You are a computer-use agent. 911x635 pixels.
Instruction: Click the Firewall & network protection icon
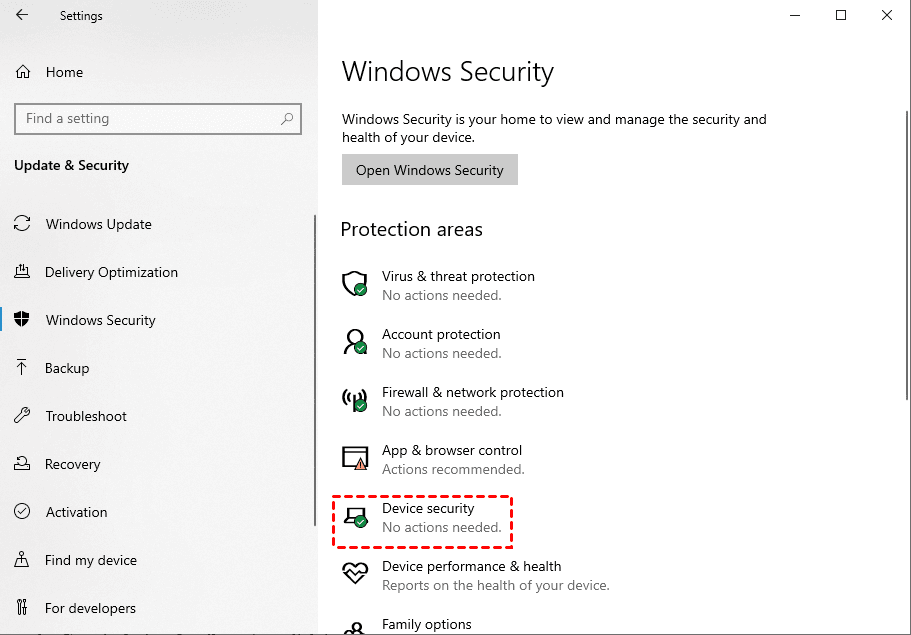click(x=355, y=400)
